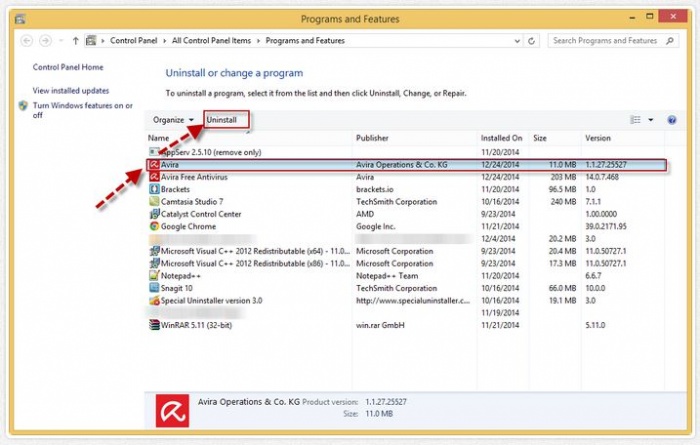Click Programs and Features breadcrumb
The width and height of the screenshot is (700, 445).
click(305, 41)
